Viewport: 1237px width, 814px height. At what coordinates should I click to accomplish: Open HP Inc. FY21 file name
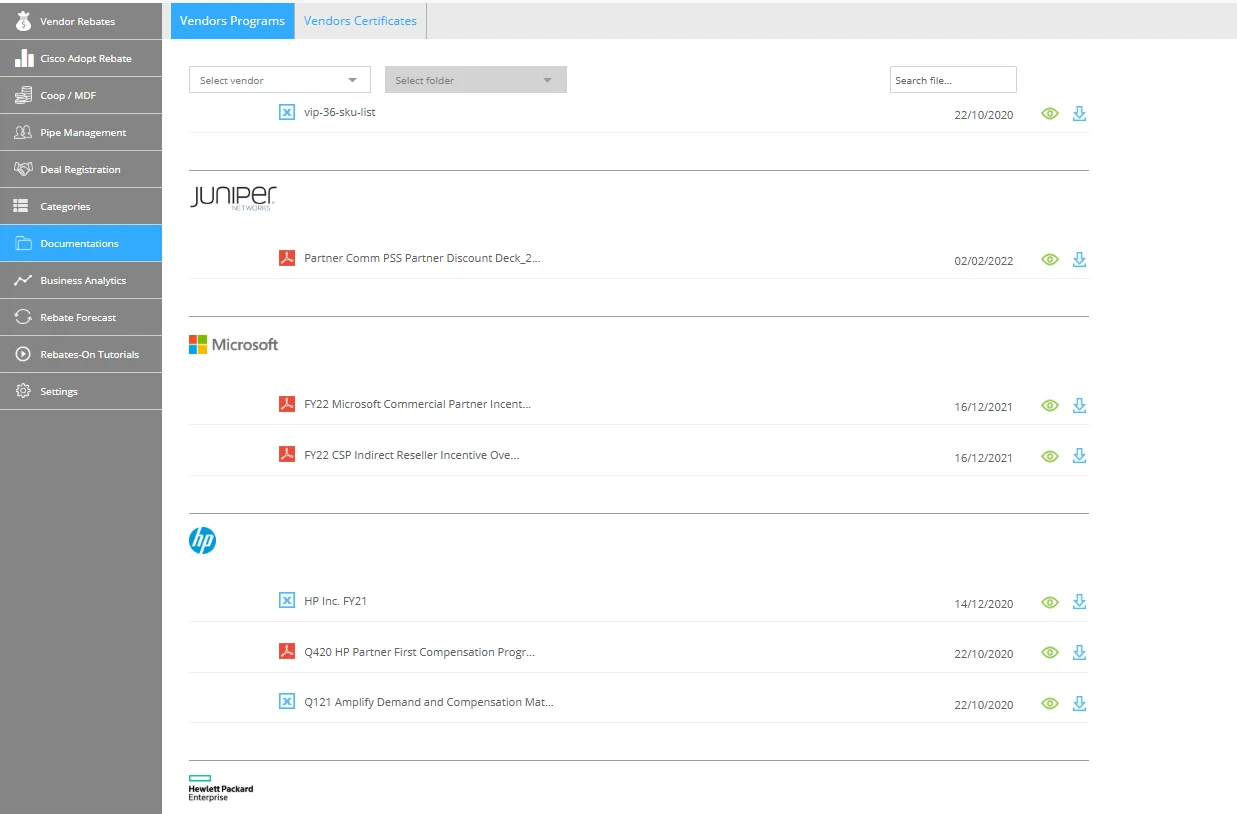point(336,600)
